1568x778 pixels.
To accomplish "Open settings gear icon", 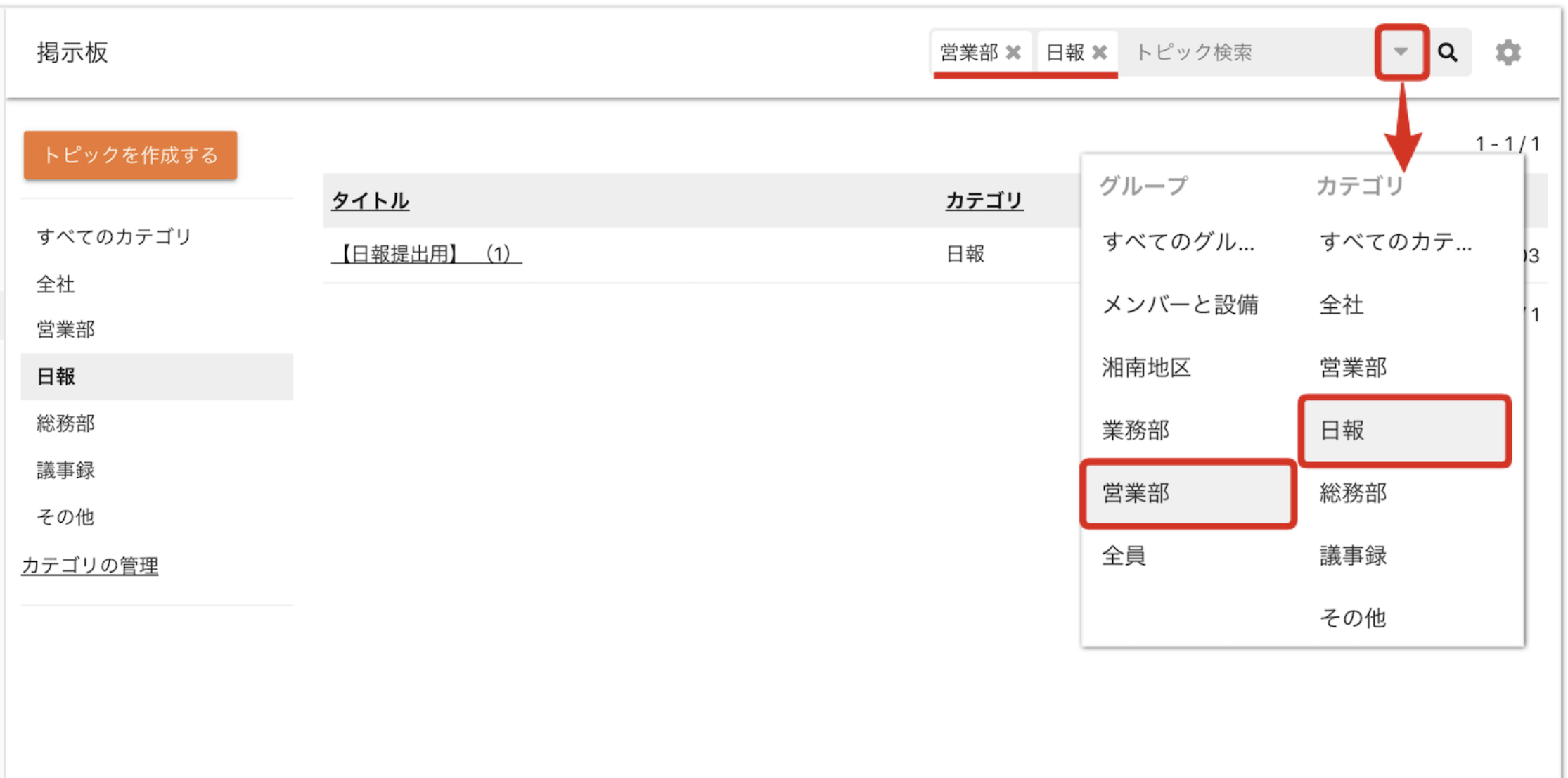I will [x=1508, y=53].
